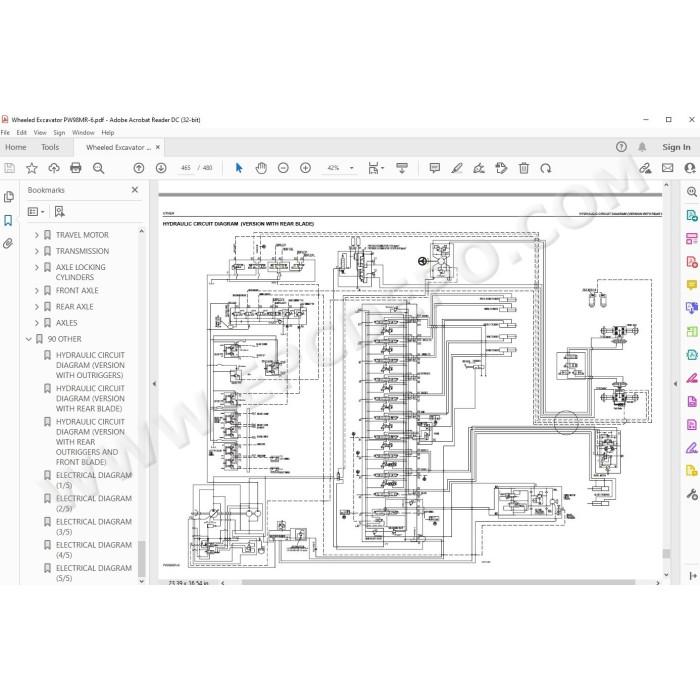Print the document
Viewport: 700px width, 700px height.
[x=76, y=168]
